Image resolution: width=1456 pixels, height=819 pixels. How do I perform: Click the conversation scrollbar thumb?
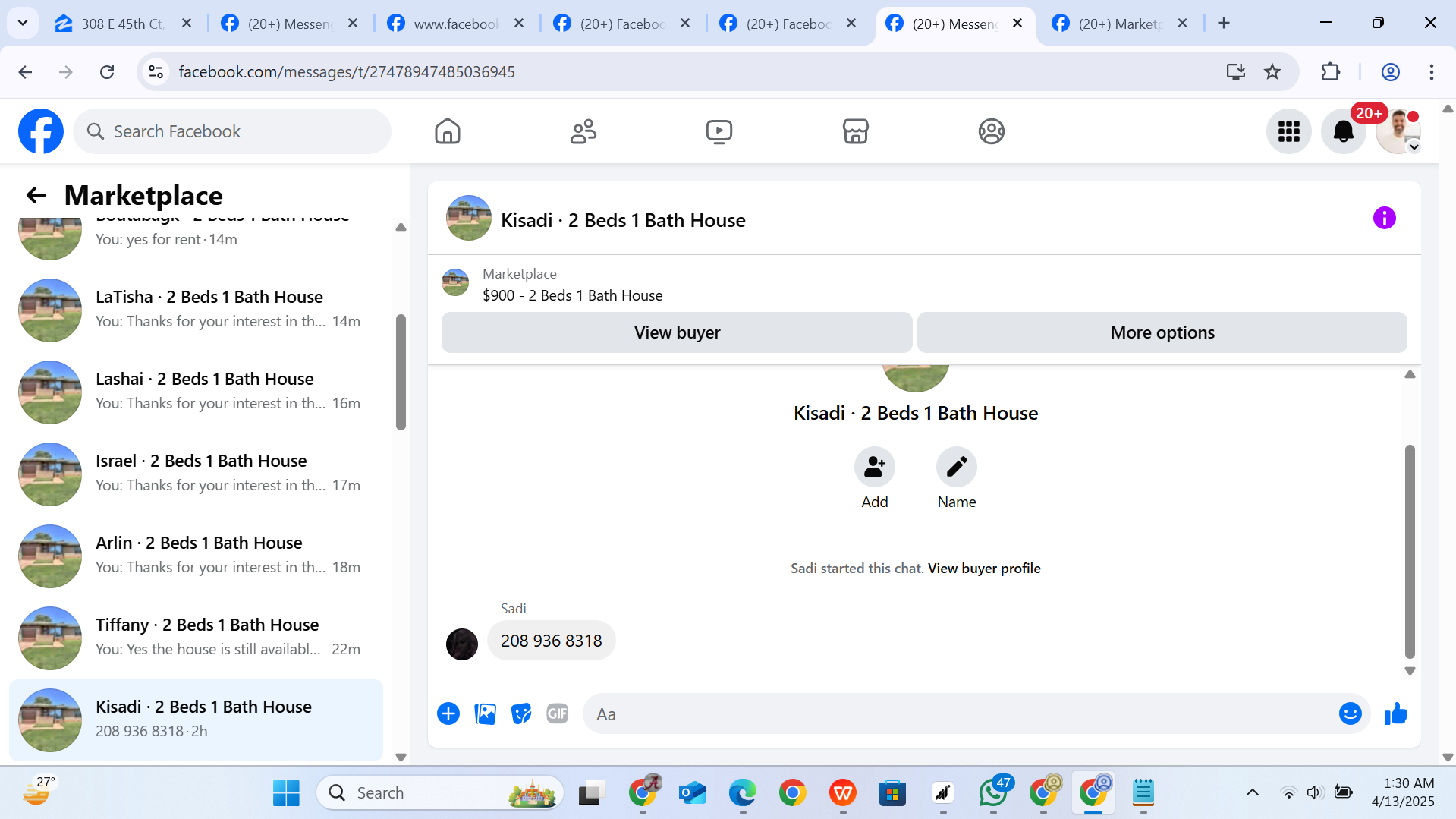[x=1410, y=552]
